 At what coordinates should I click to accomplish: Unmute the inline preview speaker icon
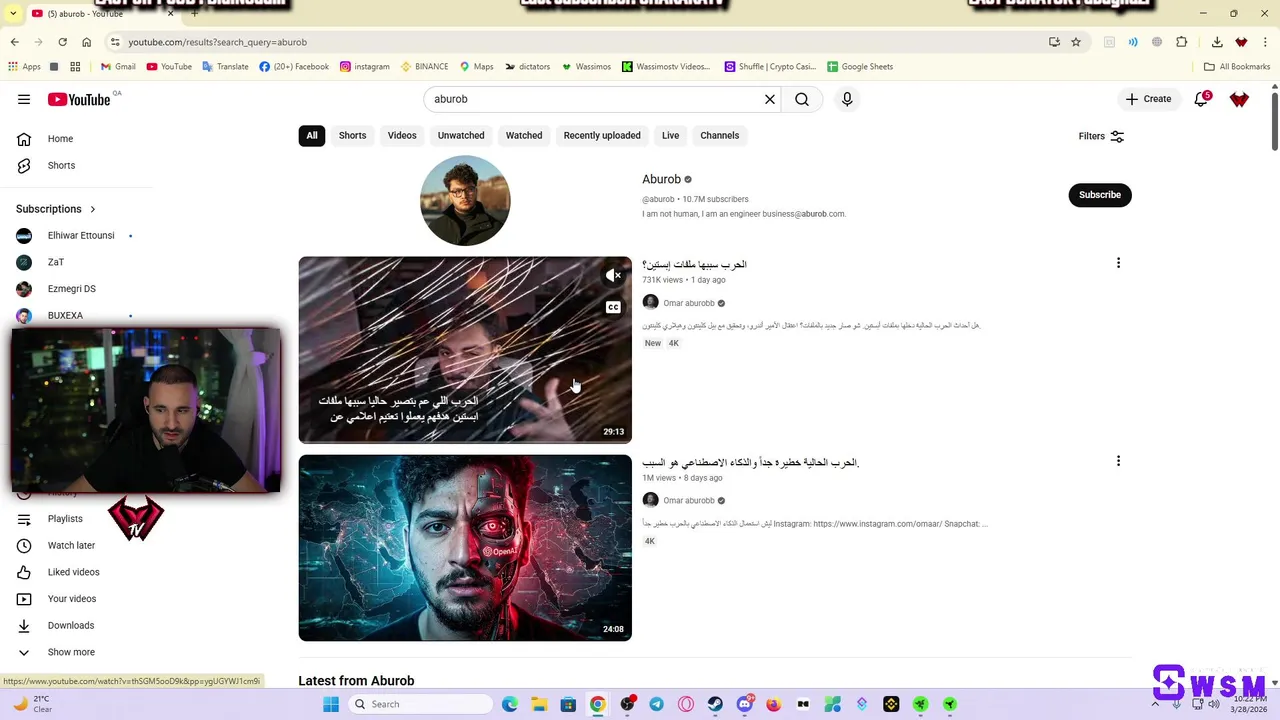[613, 275]
